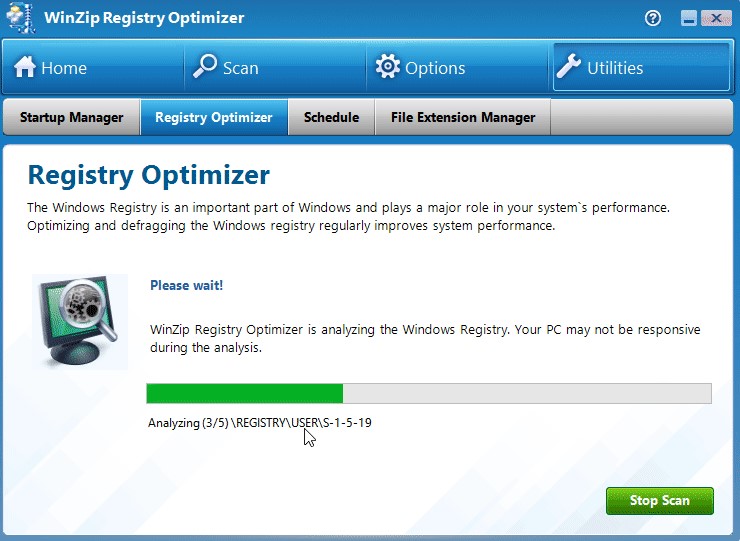This screenshot has height=541, width=740.
Task: Minimize the WinZip Registry Optimizer window
Action: [x=689, y=18]
